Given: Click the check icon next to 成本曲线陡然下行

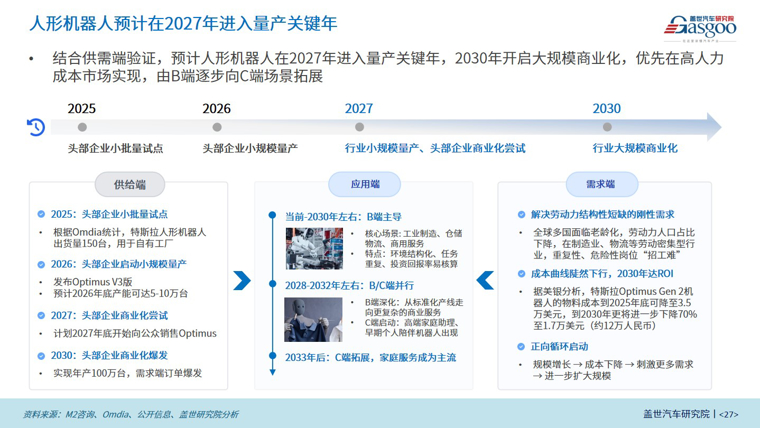Looking at the screenshot, I should tap(521, 274).
